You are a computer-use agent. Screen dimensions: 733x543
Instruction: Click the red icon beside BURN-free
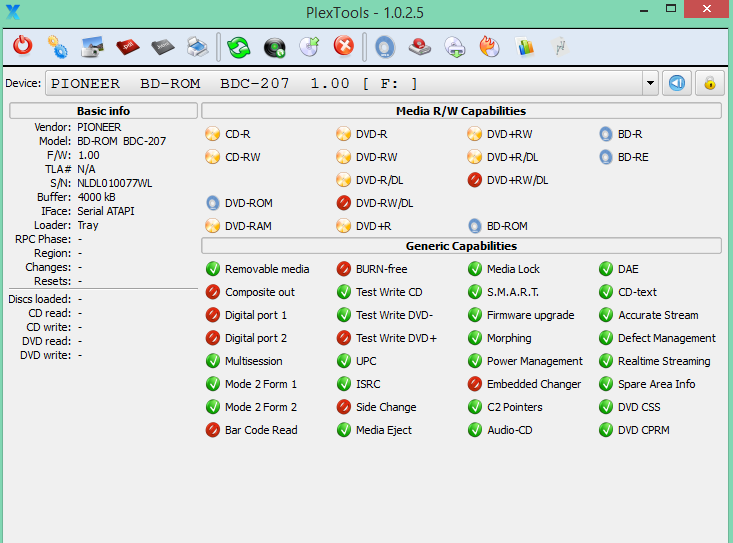(x=344, y=269)
